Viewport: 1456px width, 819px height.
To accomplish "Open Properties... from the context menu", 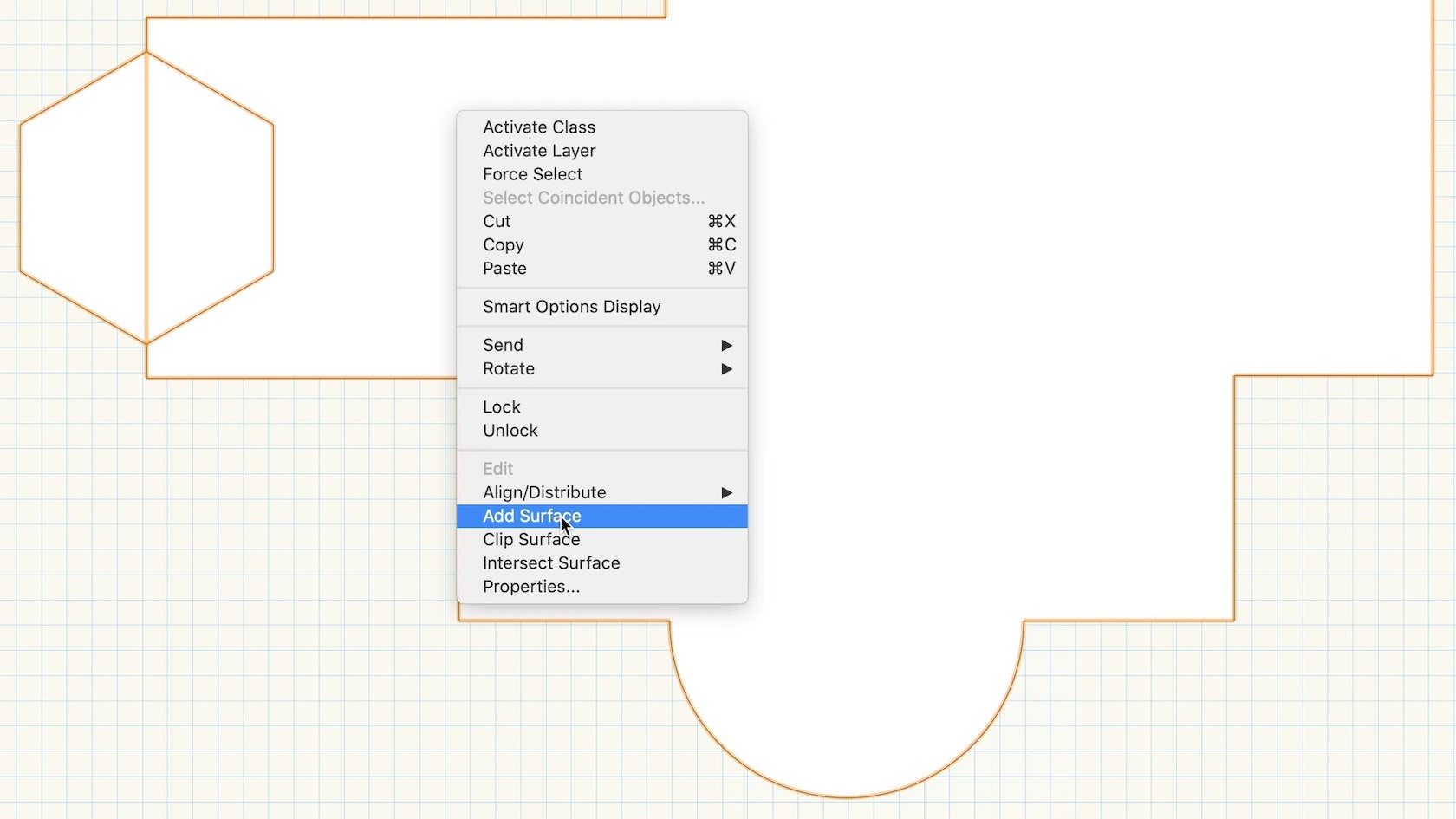I will click(x=601, y=587).
